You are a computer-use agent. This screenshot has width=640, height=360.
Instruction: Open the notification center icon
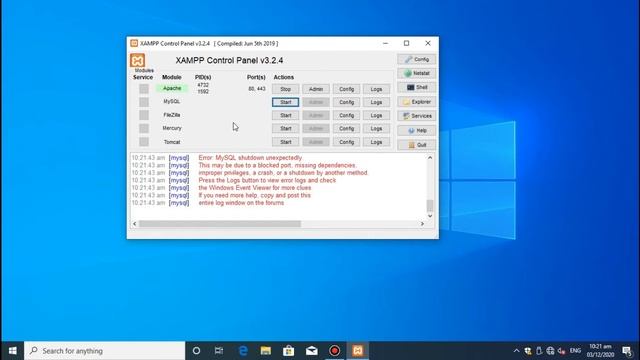pos(627,351)
